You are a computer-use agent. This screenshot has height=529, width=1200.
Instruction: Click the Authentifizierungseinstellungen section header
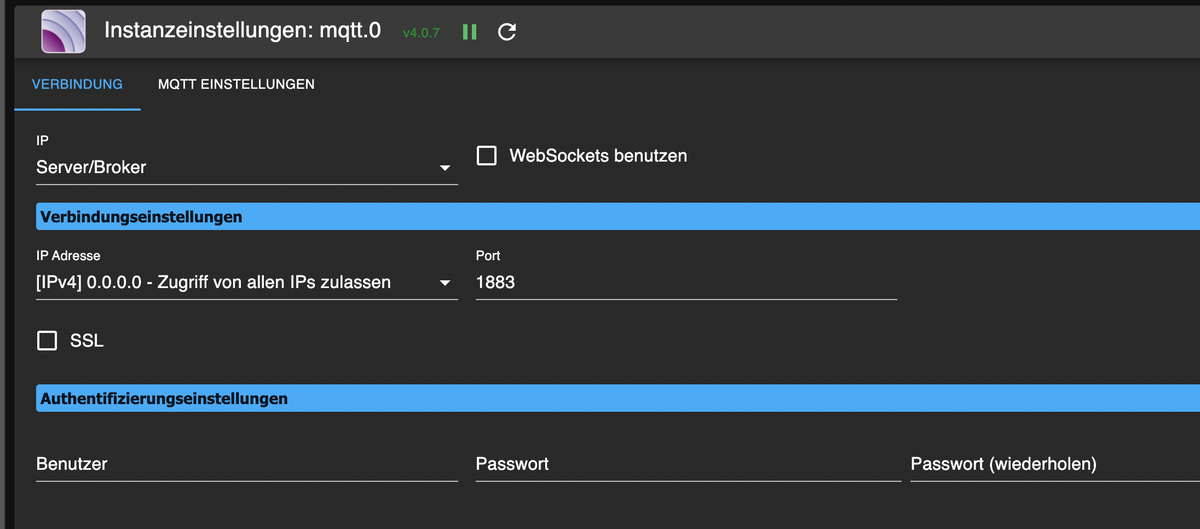click(x=164, y=398)
